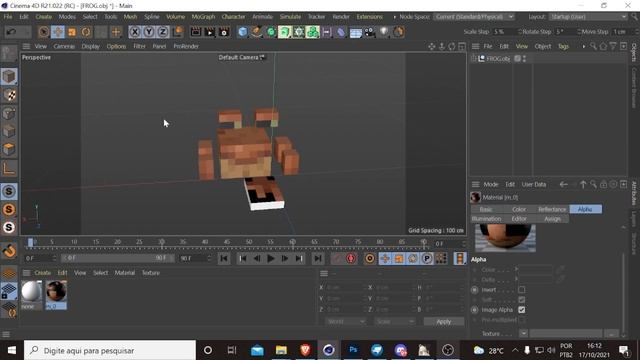
Task: Open viewport Cameras menu
Action: (64, 46)
